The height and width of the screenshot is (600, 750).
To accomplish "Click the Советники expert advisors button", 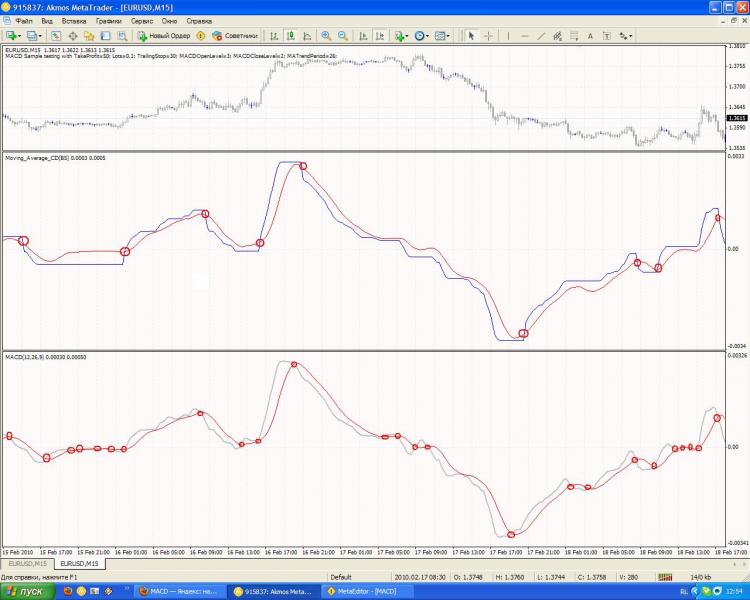I will click(236, 35).
